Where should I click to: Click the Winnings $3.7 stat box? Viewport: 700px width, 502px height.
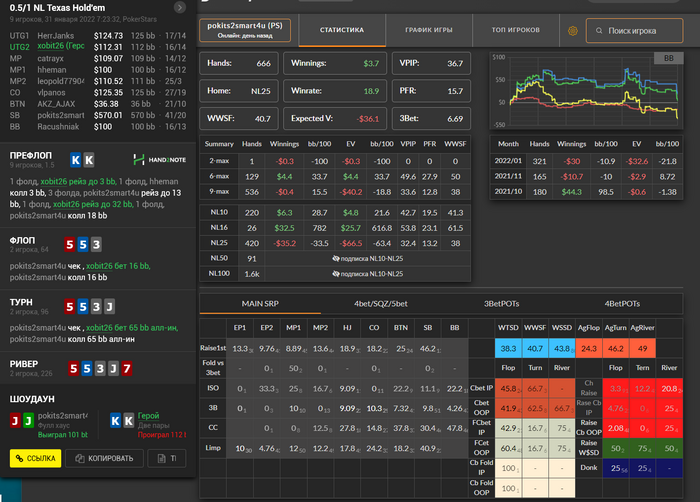click(335, 63)
